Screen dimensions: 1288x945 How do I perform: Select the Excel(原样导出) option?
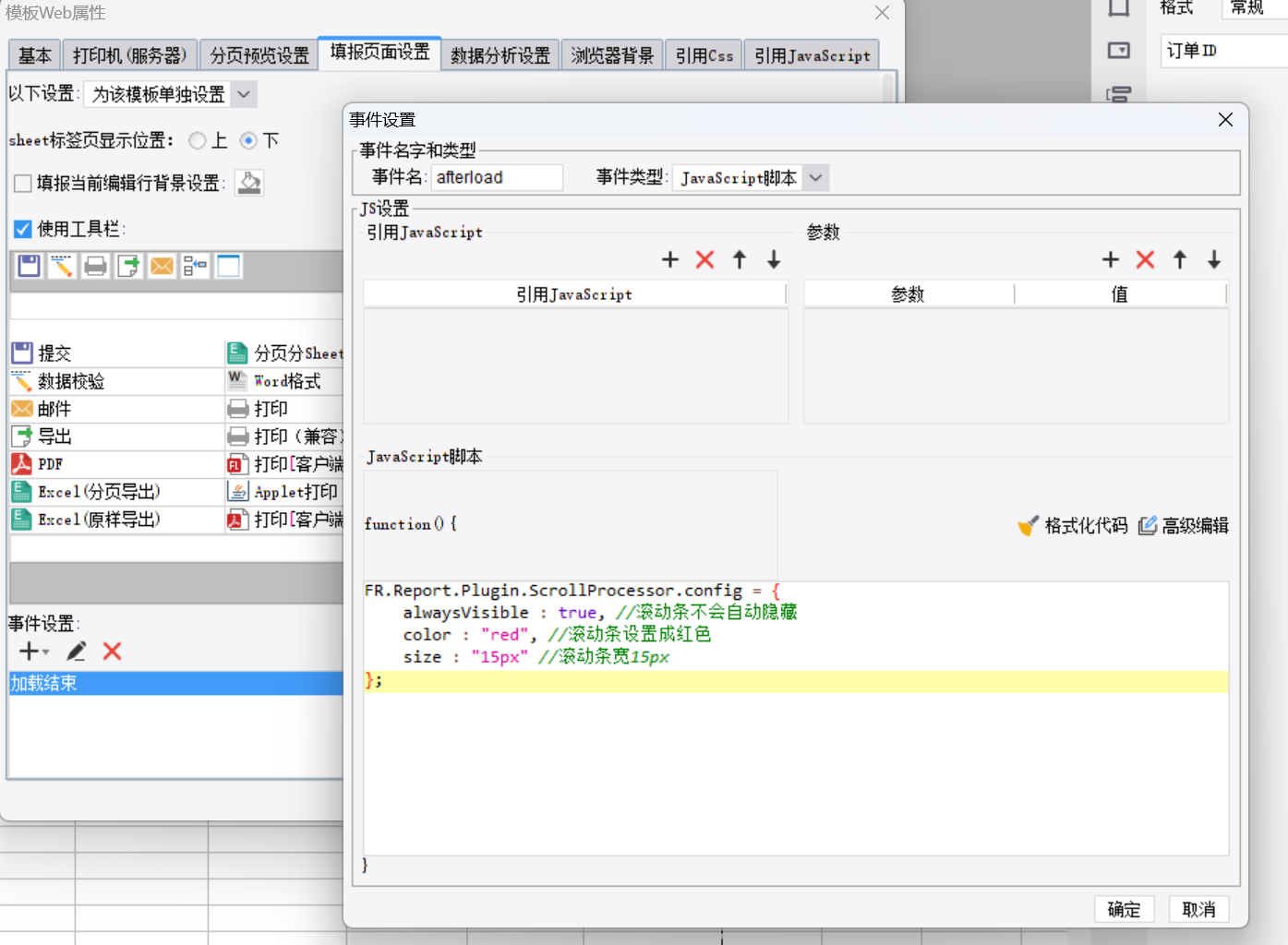pyautogui.click(x=117, y=520)
